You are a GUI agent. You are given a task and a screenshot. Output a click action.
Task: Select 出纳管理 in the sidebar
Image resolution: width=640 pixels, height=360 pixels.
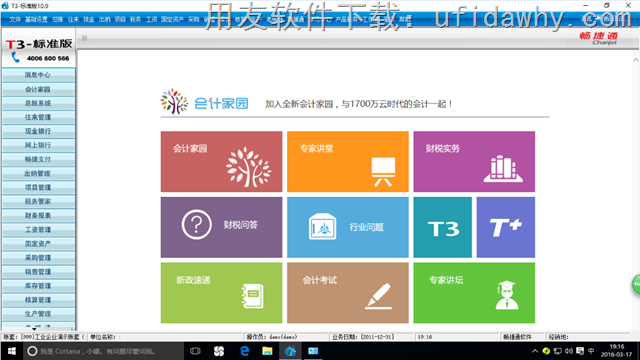(x=38, y=173)
